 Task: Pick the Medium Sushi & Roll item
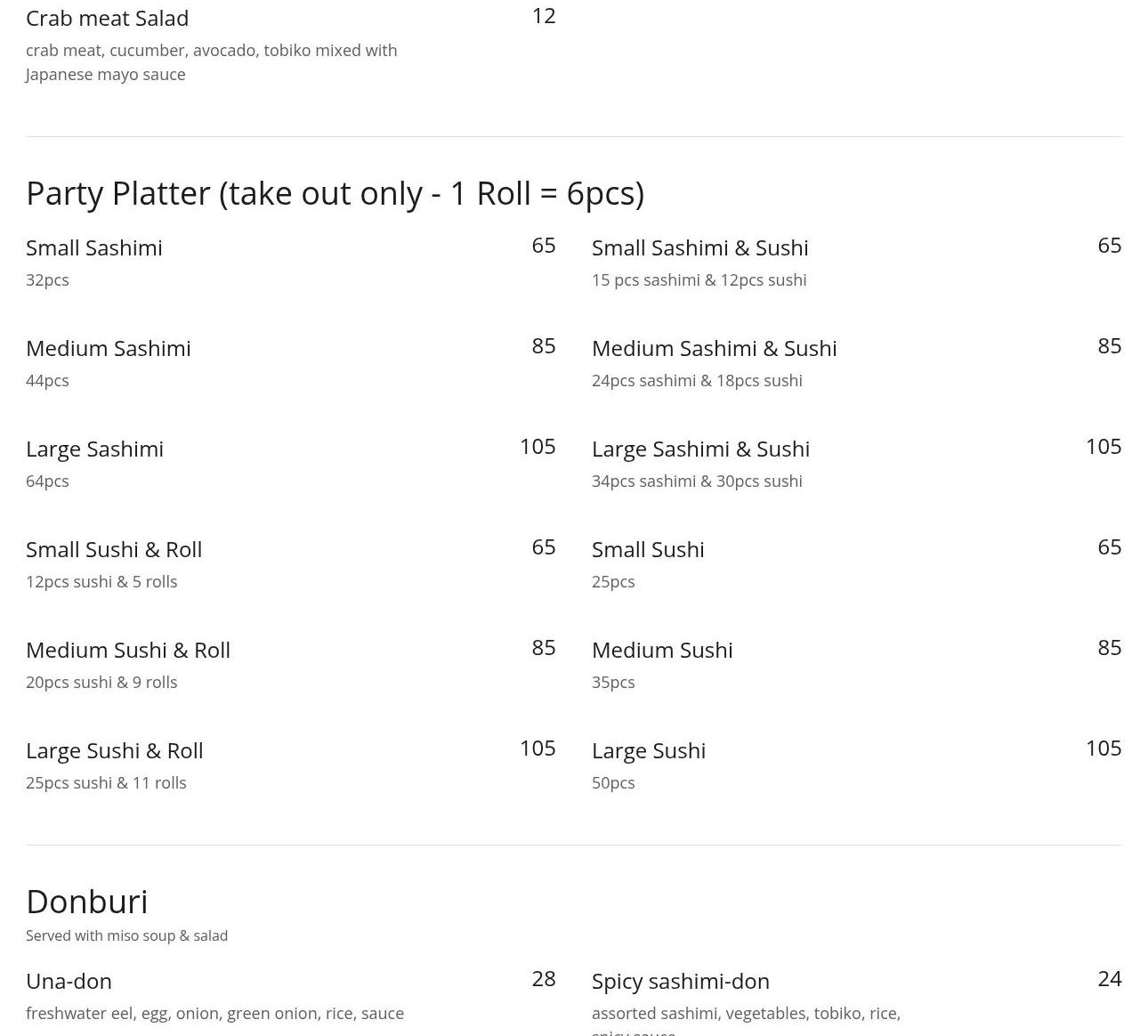tap(128, 651)
